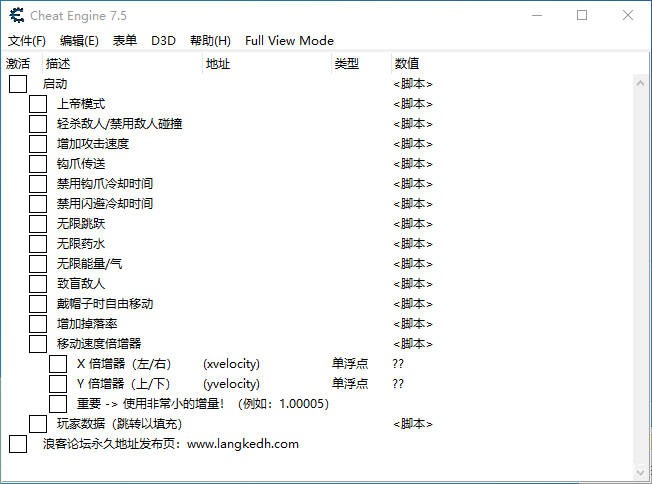
Task: Click the <脚本> value of 玩家数据
Action: click(413, 423)
